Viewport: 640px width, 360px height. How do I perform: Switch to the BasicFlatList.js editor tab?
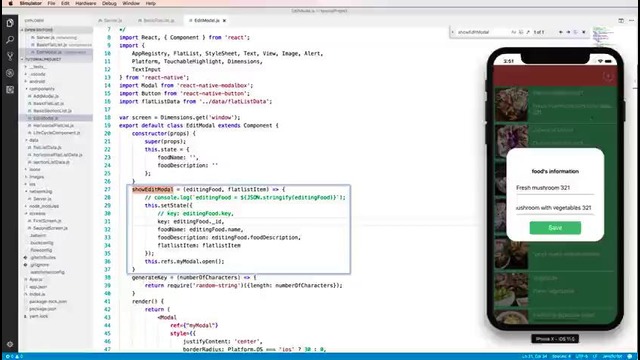(x=158, y=20)
